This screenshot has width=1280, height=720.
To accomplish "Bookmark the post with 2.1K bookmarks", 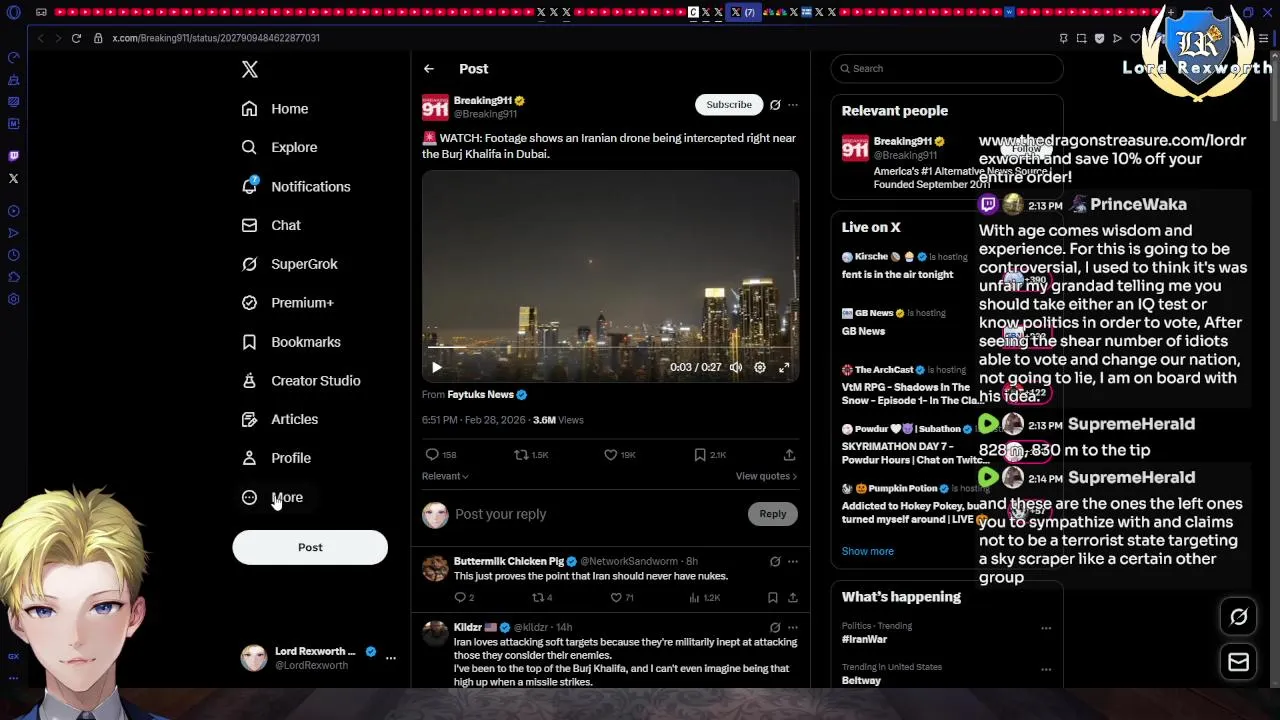I will (x=710, y=455).
